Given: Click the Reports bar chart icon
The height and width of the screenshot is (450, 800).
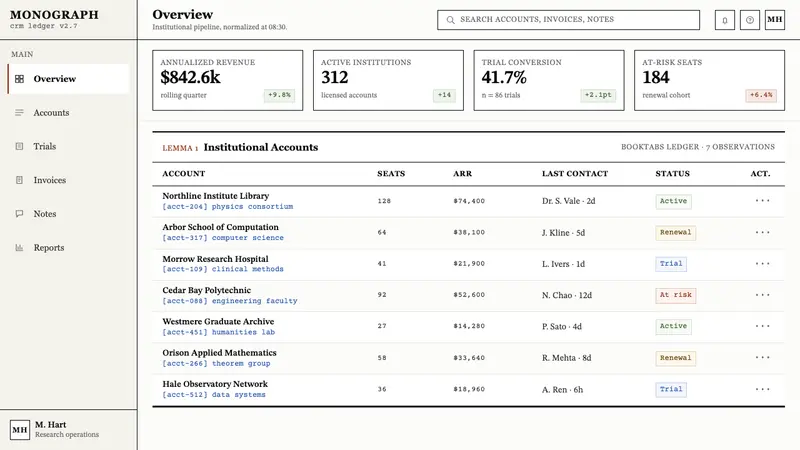Looking at the screenshot, I should click(x=19, y=247).
